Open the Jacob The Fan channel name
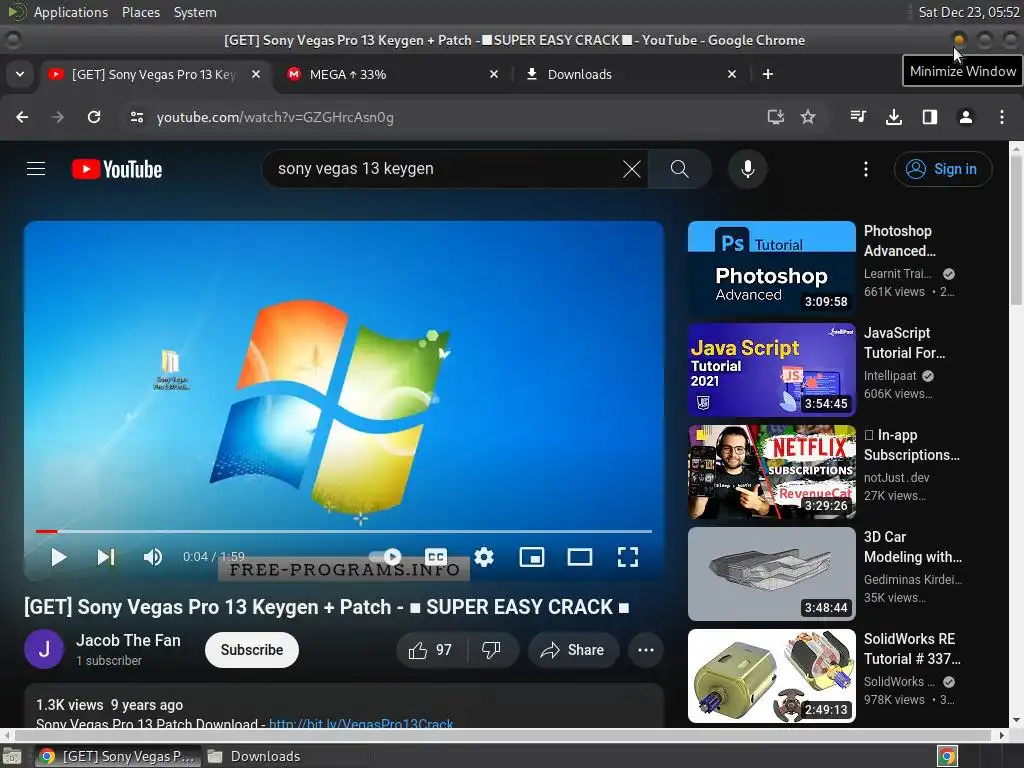Screen dimensions: 1024x768 tap(128, 641)
